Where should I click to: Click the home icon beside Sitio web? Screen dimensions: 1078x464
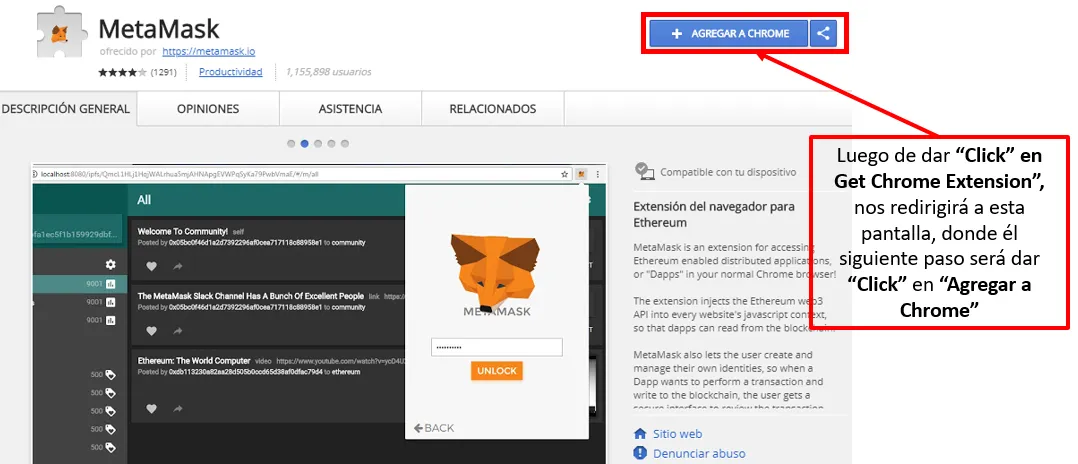640,434
